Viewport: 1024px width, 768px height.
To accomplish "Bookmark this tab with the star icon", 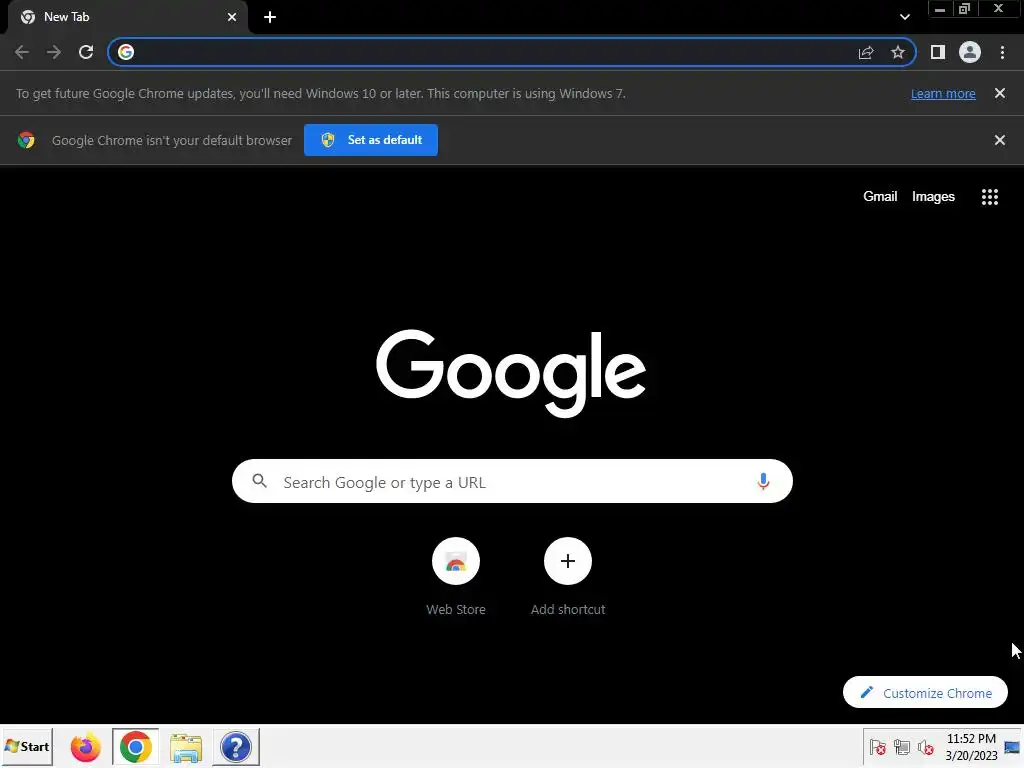I will coord(898,52).
